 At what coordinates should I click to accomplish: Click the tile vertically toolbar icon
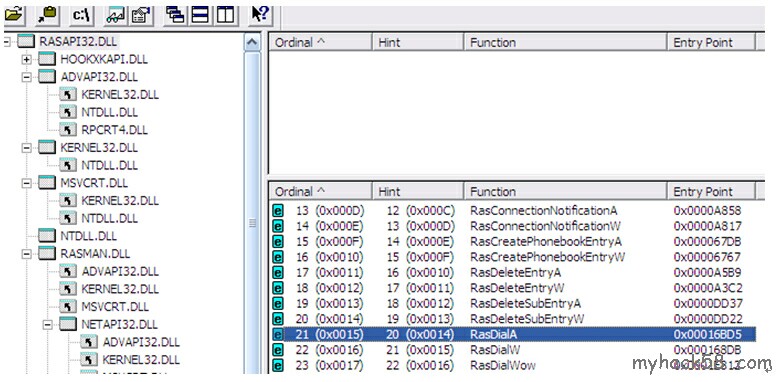(x=225, y=15)
